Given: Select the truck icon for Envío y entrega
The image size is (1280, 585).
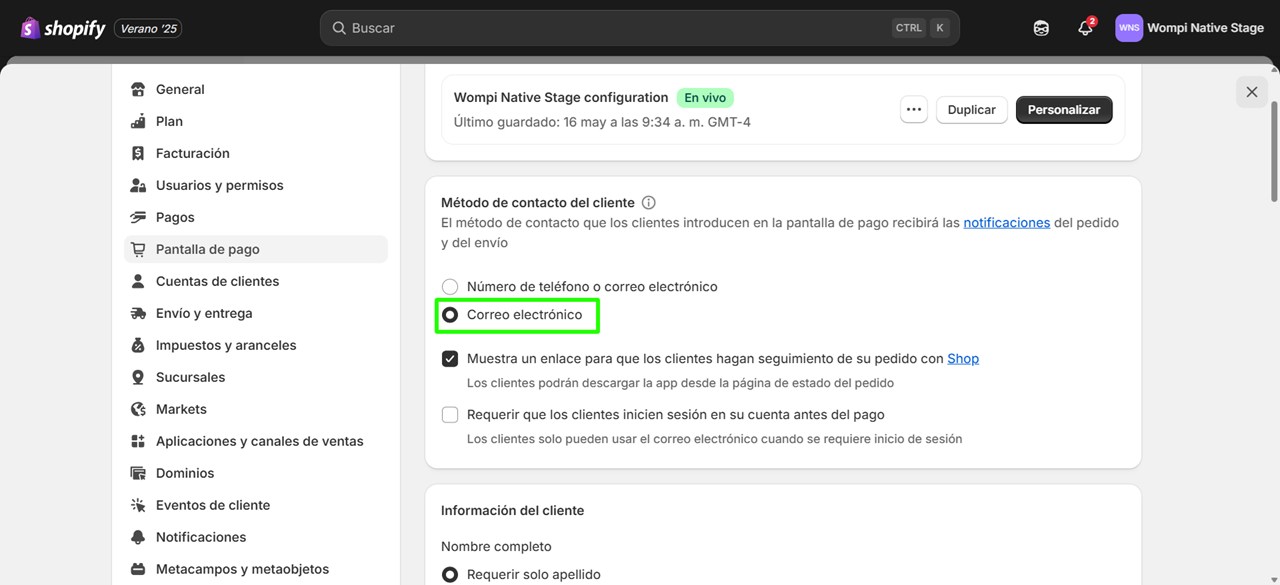Looking at the screenshot, I should pos(138,313).
